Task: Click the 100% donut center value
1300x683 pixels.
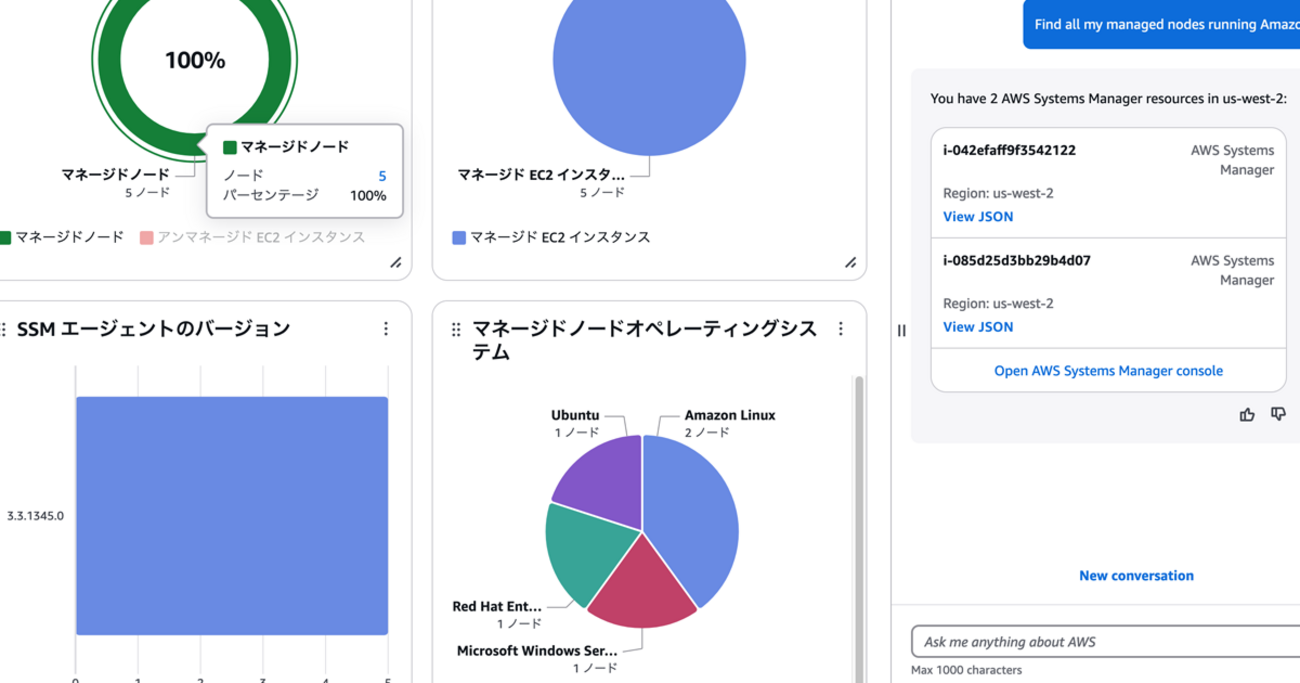Action: click(195, 60)
